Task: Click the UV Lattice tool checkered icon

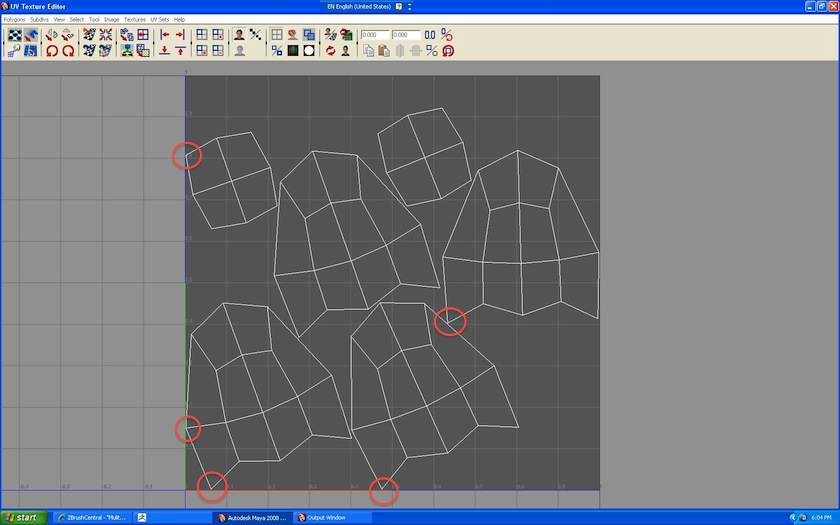Action: [x=14, y=35]
